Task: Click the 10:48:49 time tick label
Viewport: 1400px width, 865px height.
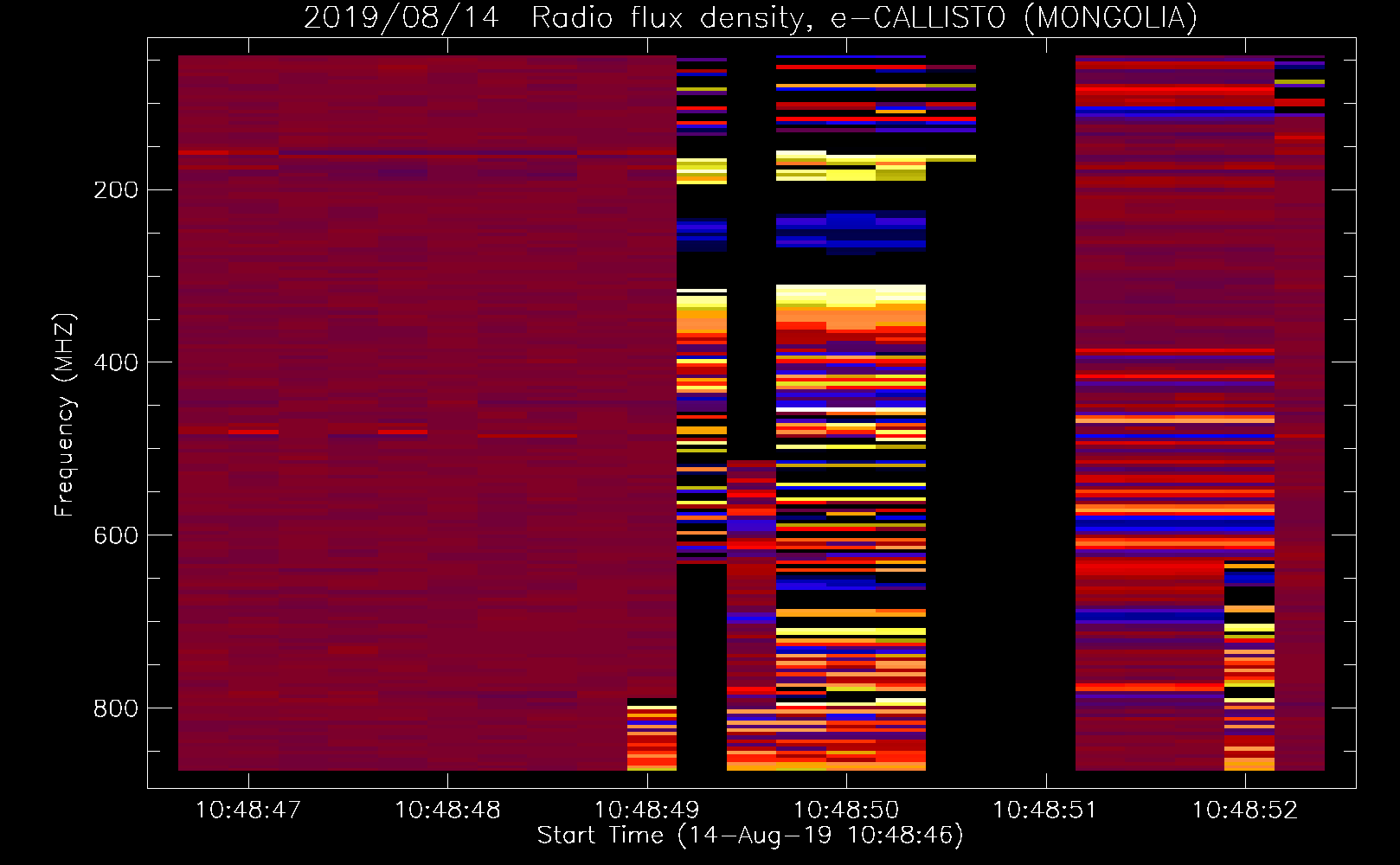Action: [647, 811]
